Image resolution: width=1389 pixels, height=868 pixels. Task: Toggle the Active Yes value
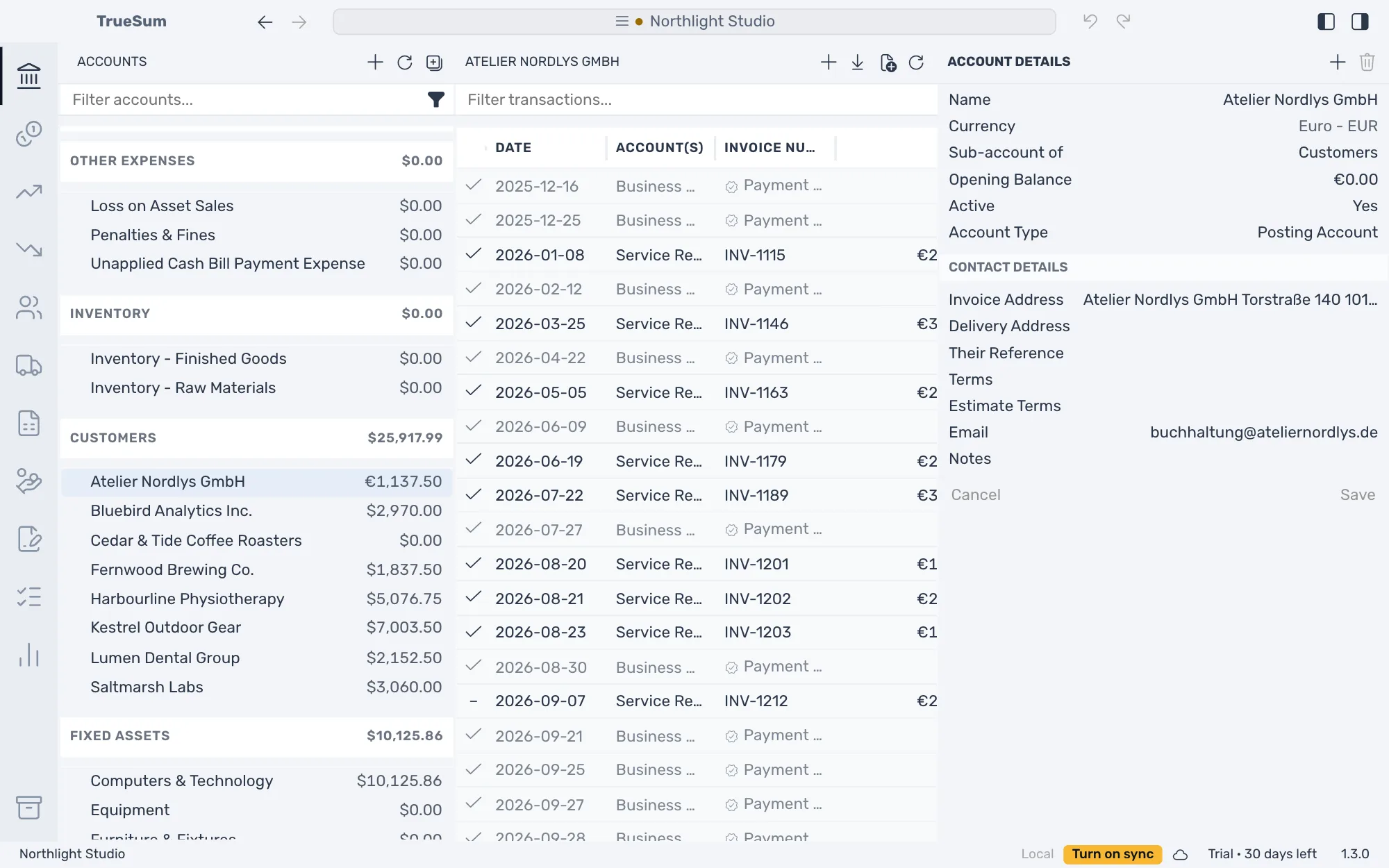(x=1365, y=206)
